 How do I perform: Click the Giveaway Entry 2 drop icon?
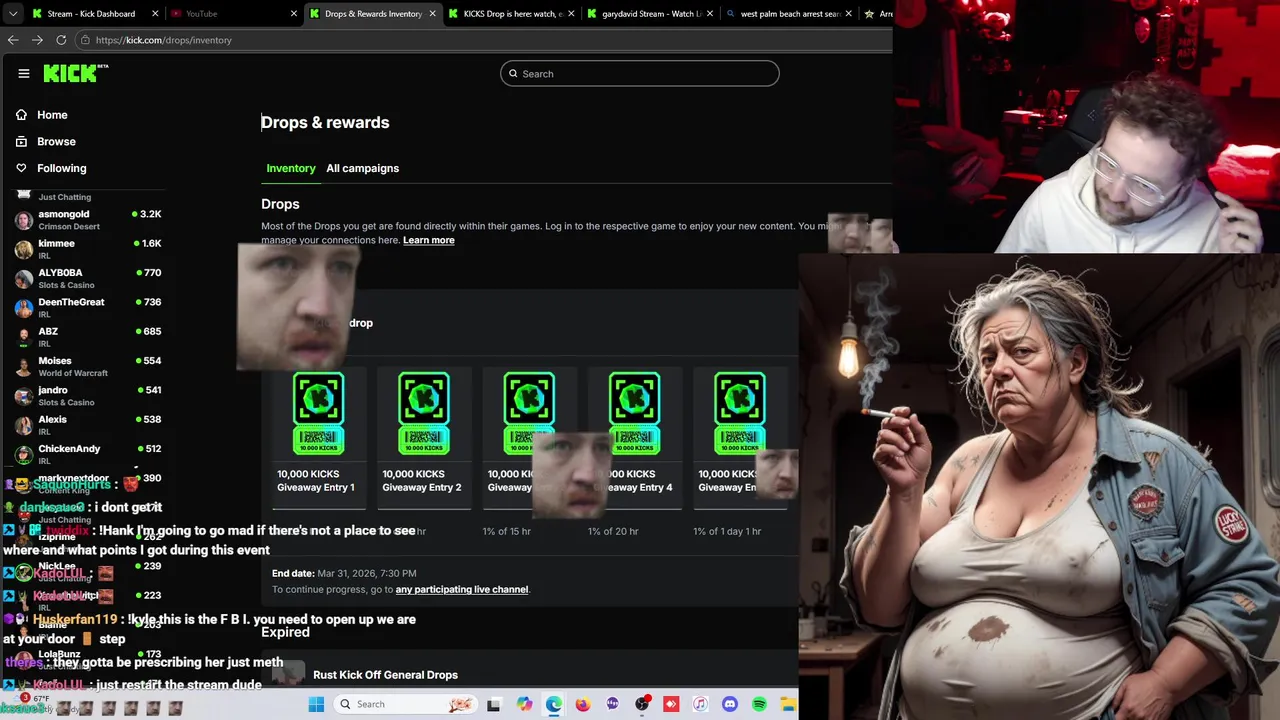[424, 413]
